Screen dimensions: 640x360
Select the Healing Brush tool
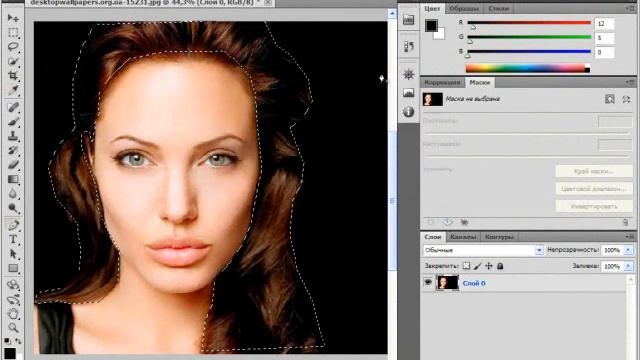[13, 107]
